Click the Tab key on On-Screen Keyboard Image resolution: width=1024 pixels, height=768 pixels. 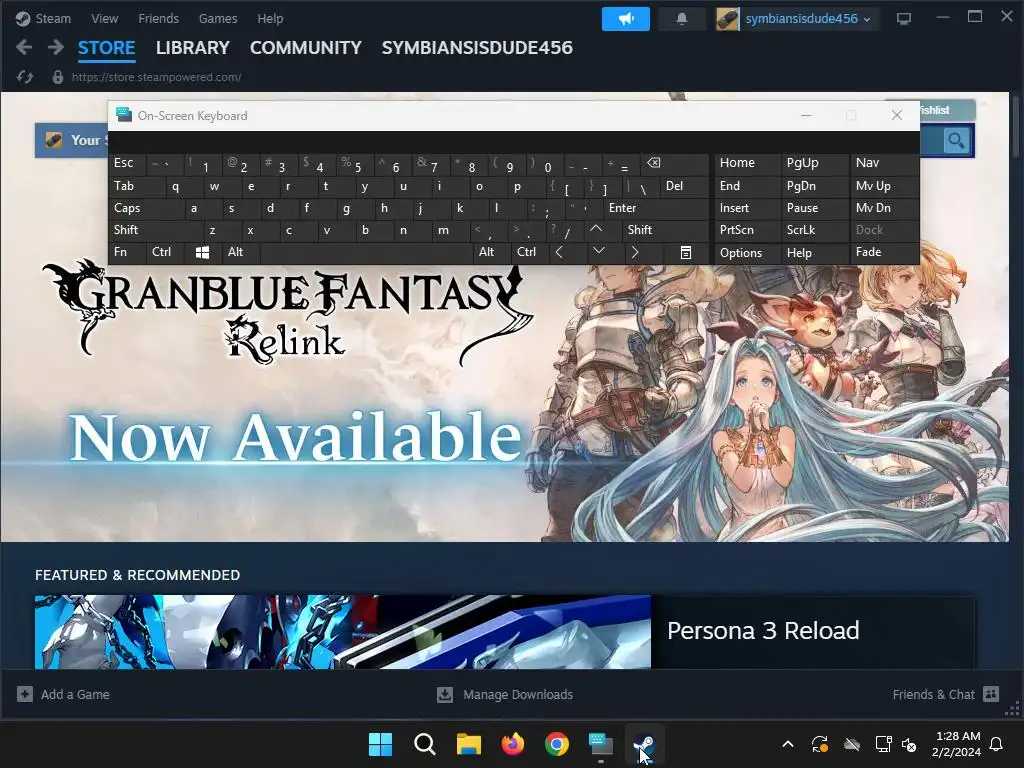pos(135,186)
